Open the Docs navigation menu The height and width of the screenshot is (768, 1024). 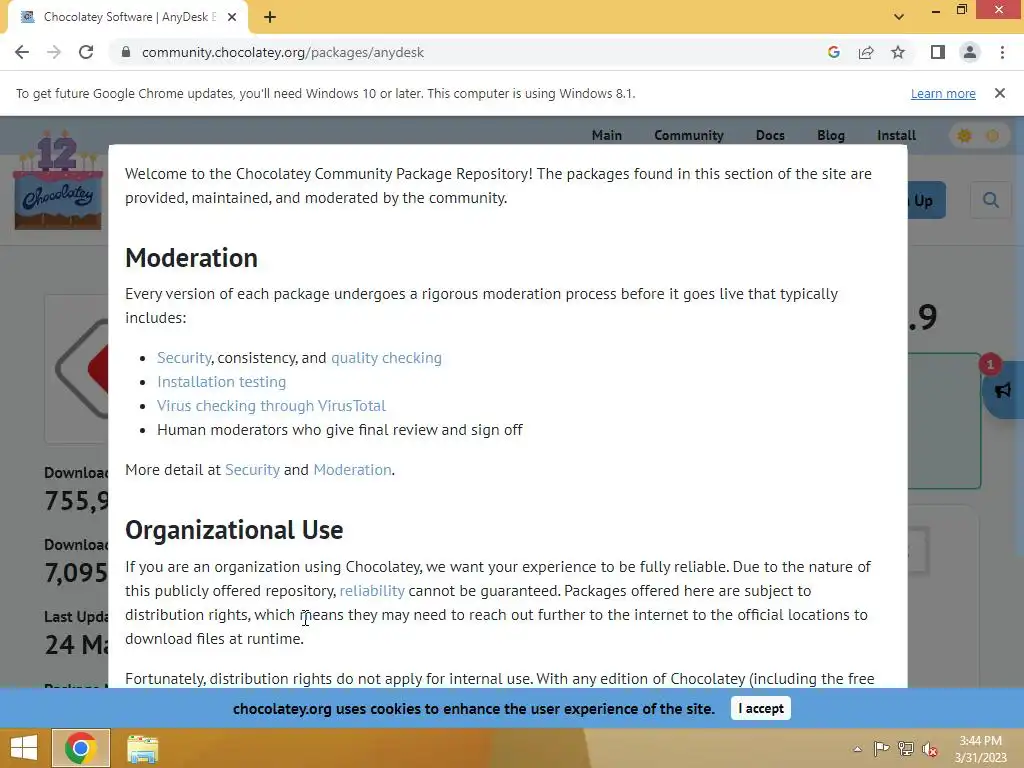point(770,135)
